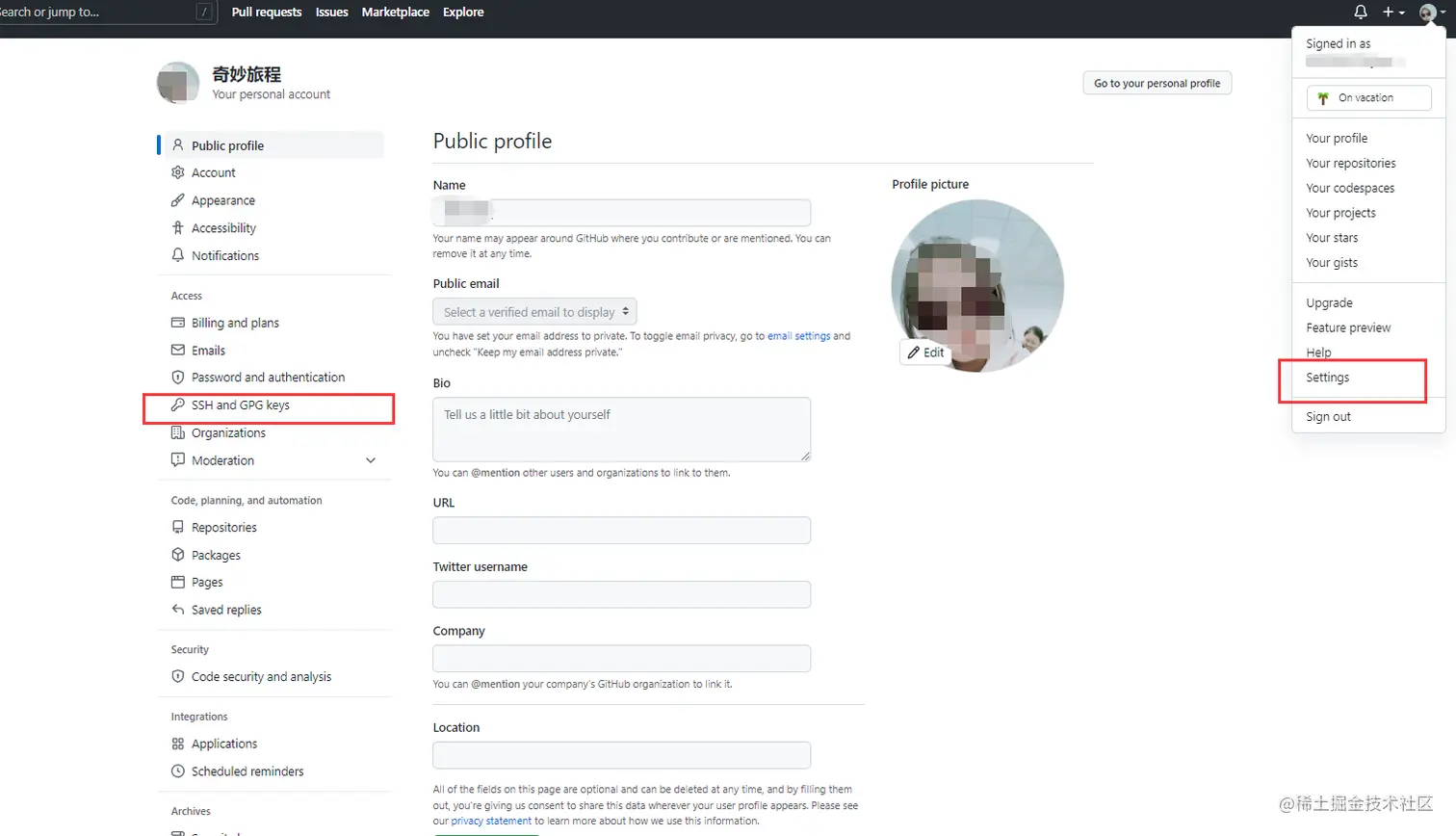The image size is (1456, 836).
Task: Open Issues in top navigation
Action: click(332, 13)
